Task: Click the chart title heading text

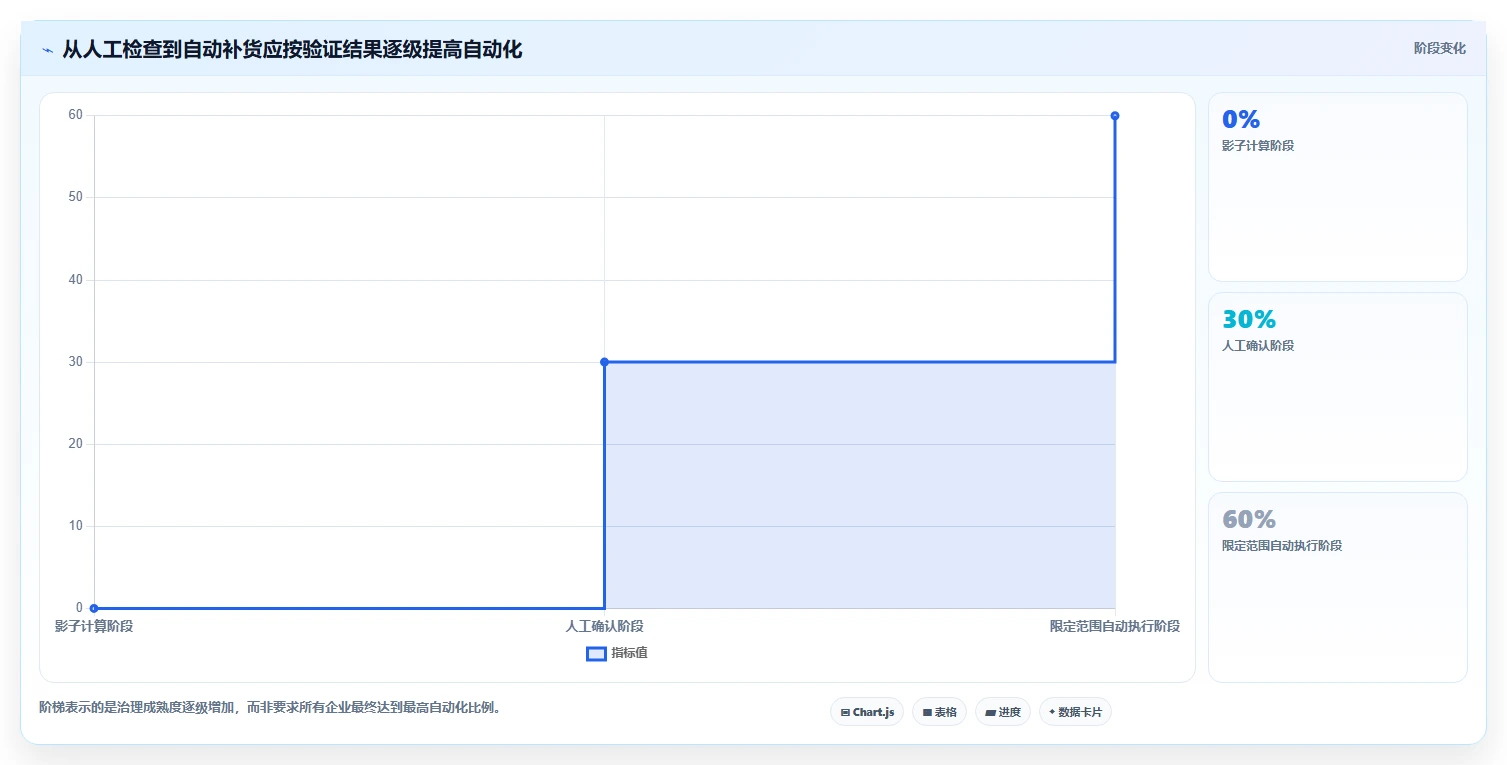Action: tap(292, 49)
